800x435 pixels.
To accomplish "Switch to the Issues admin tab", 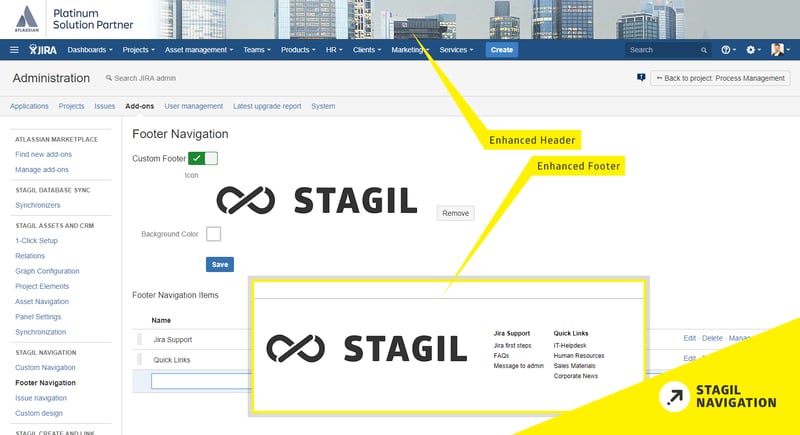I will pos(105,106).
